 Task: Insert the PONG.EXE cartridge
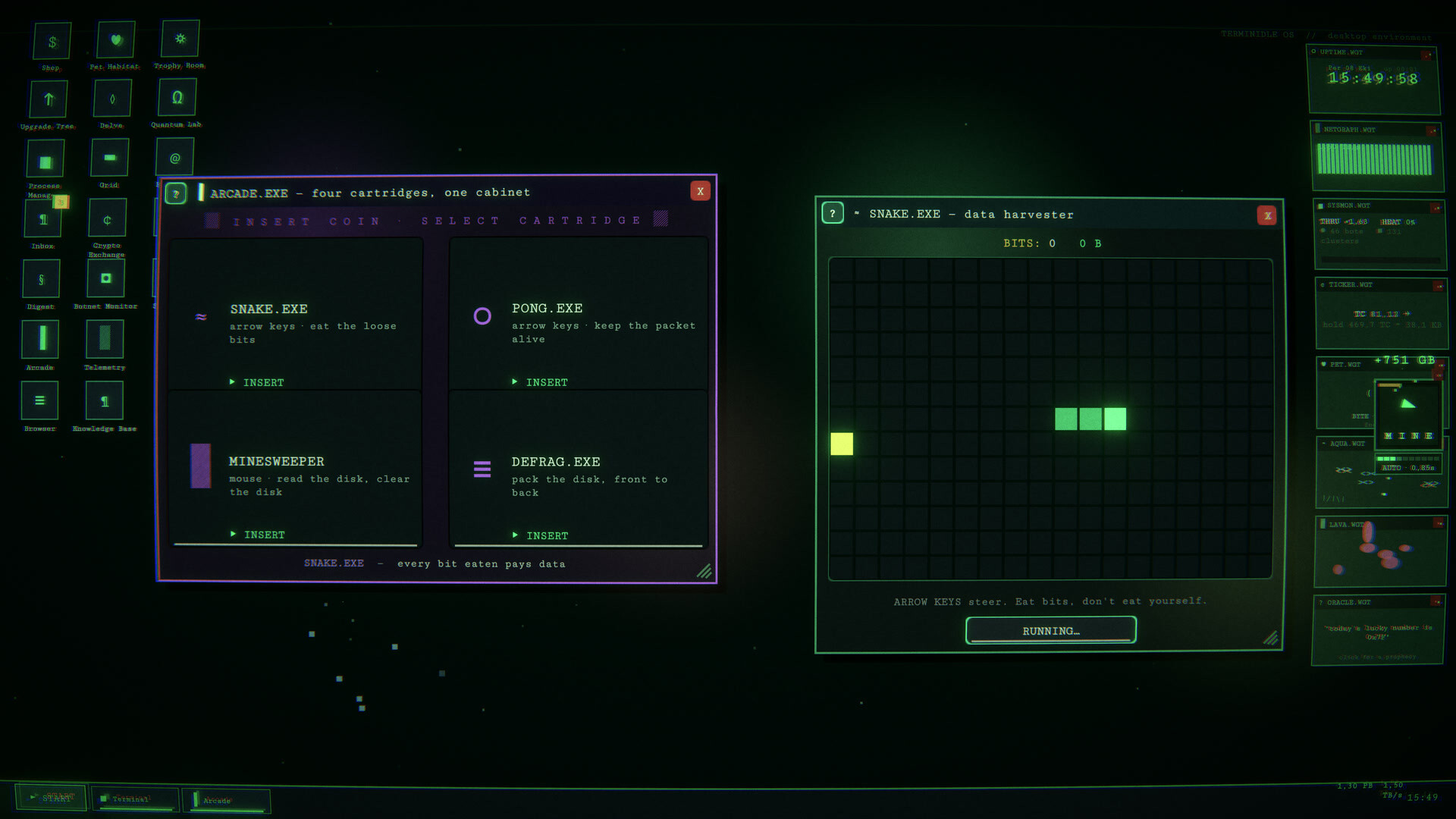click(x=540, y=382)
